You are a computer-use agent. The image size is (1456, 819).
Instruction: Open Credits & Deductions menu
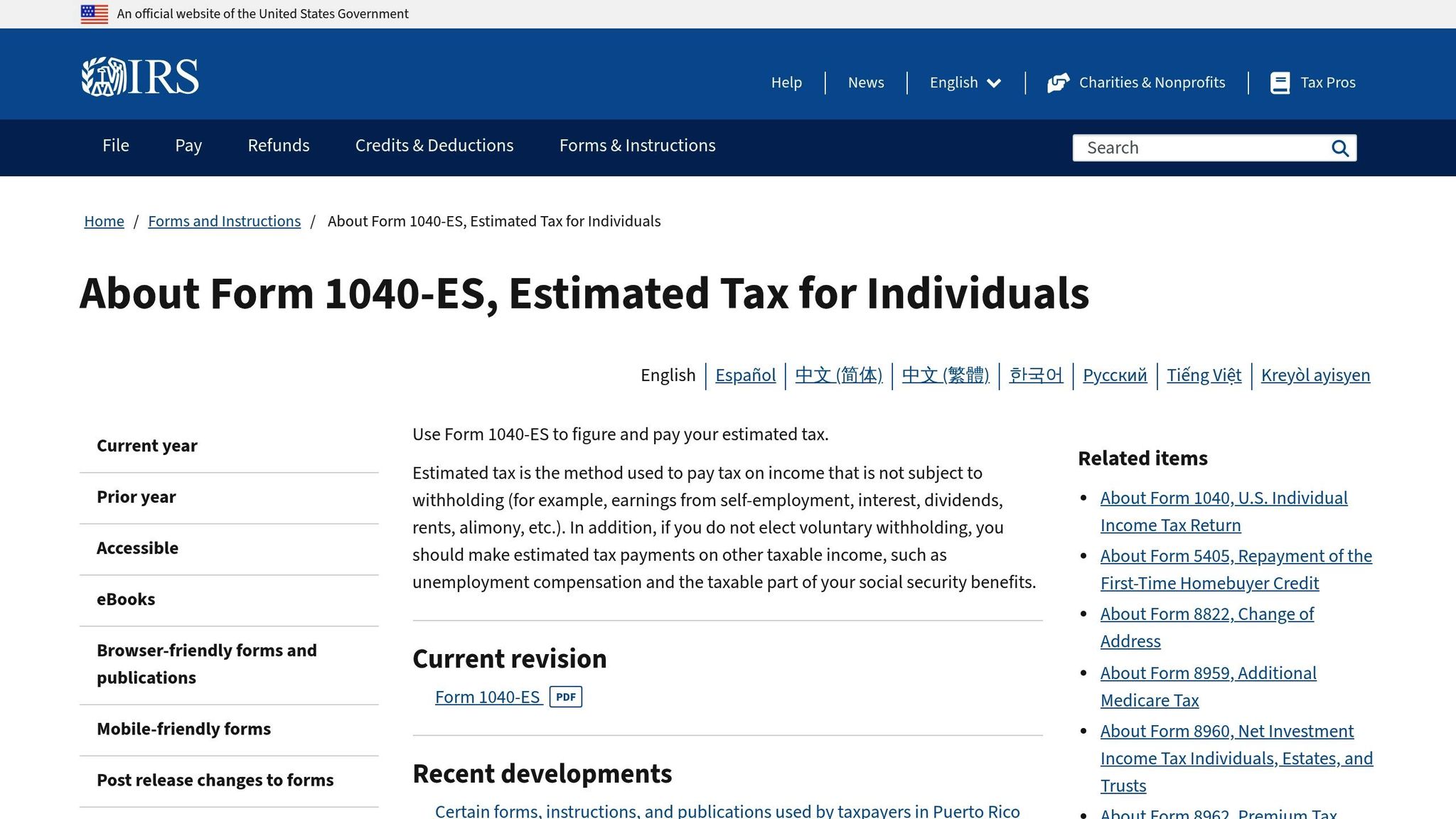pyautogui.click(x=434, y=146)
